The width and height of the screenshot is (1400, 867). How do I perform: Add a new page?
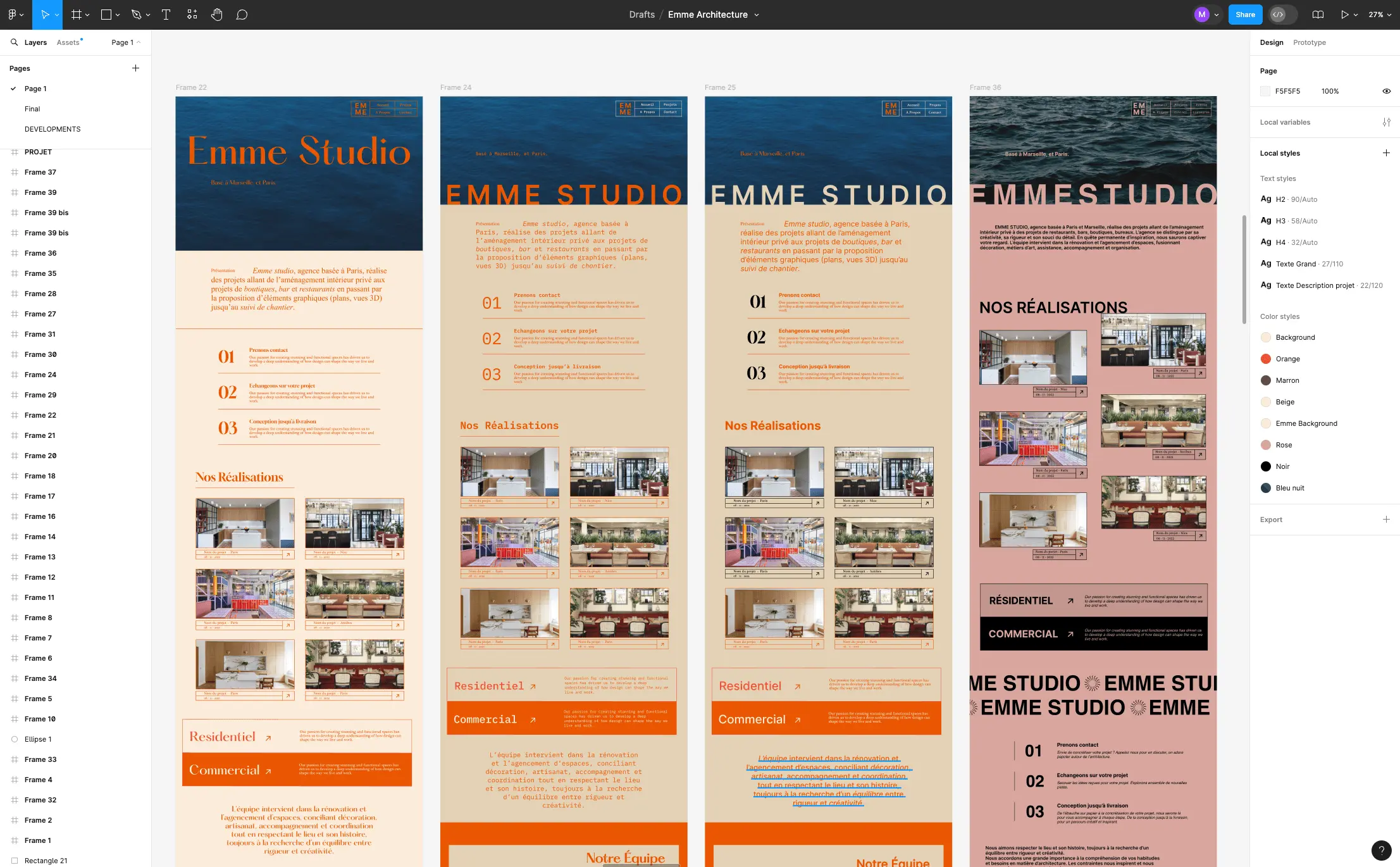point(135,68)
